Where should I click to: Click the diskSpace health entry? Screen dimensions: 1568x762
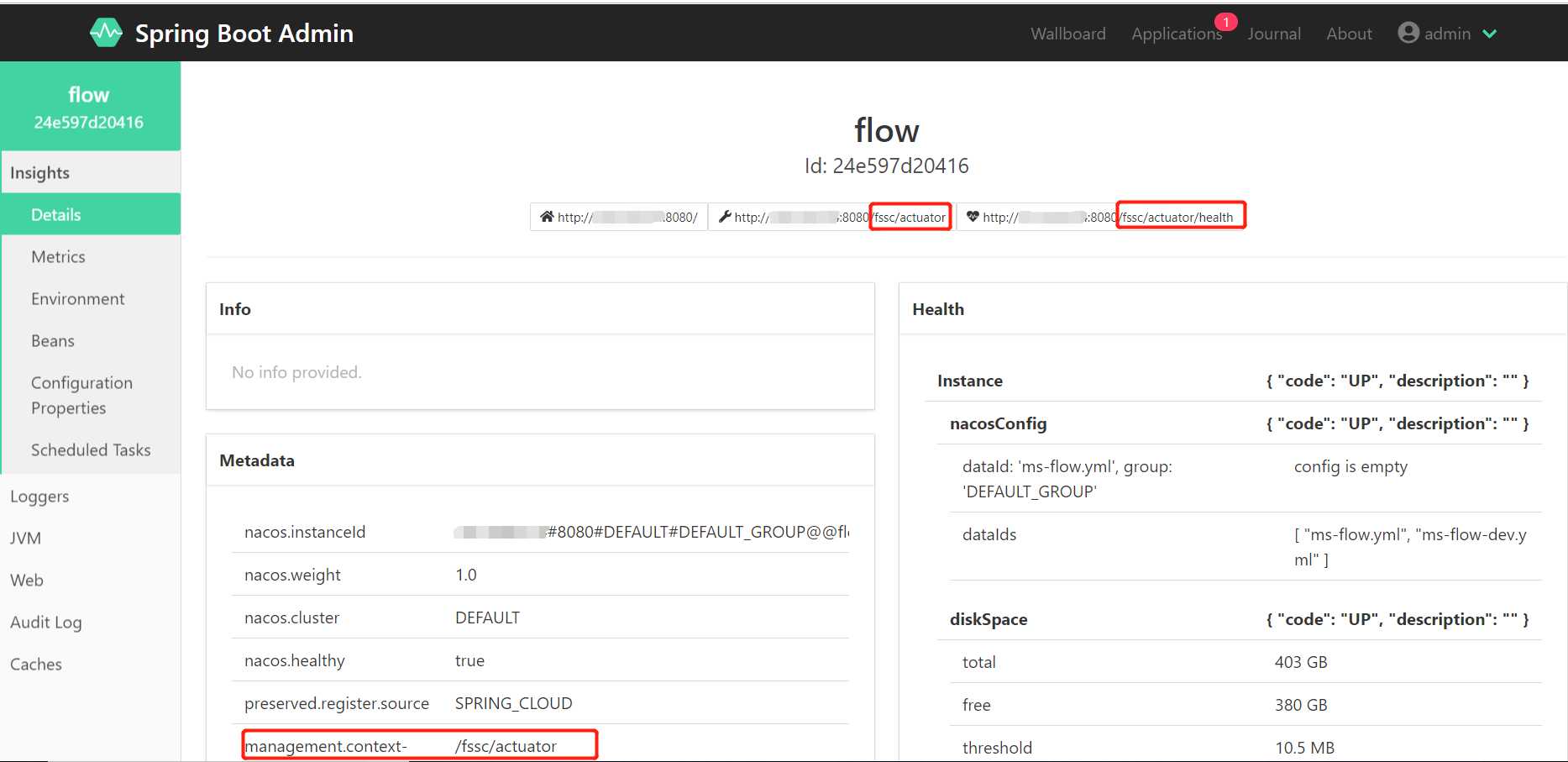(x=1240, y=619)
